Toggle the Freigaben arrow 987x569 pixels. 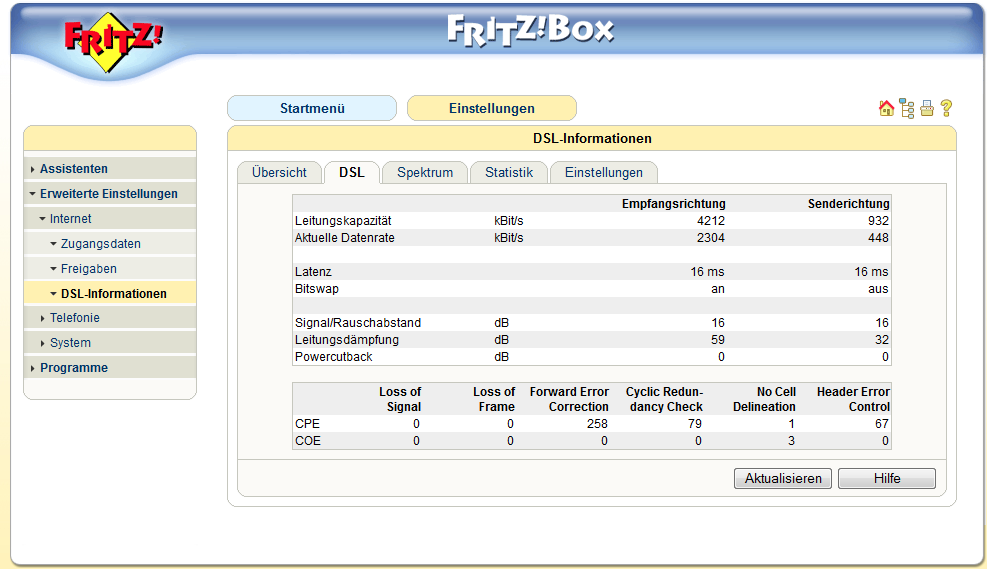coord(54,269)
